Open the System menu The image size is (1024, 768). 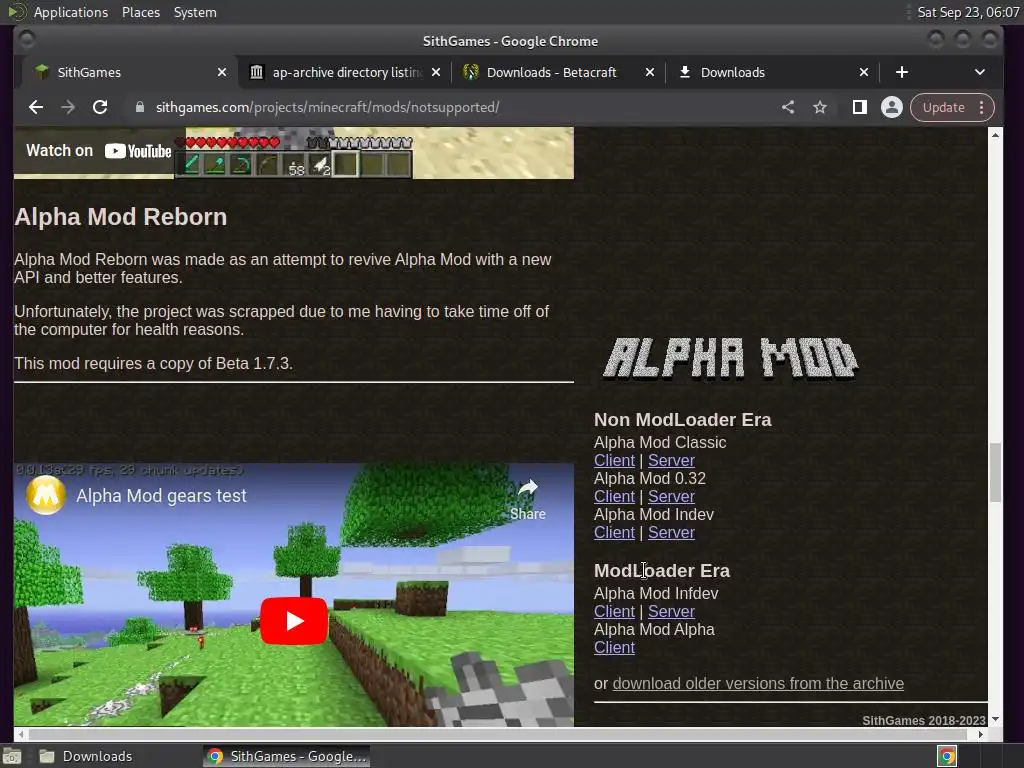[195, 12]
